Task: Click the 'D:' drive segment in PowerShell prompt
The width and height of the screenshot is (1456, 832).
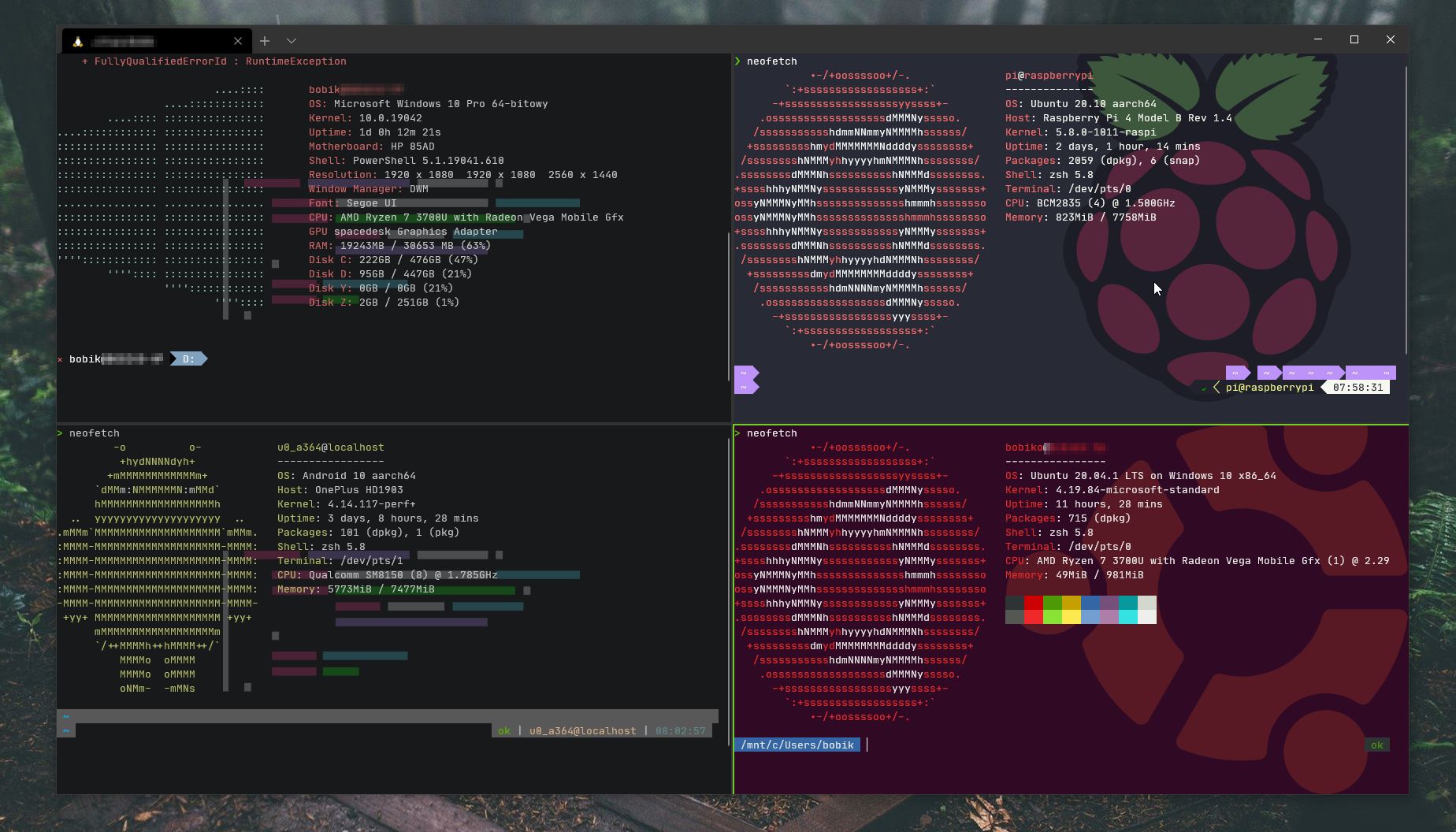Action: pyautogui.click(x=189, y=359)
